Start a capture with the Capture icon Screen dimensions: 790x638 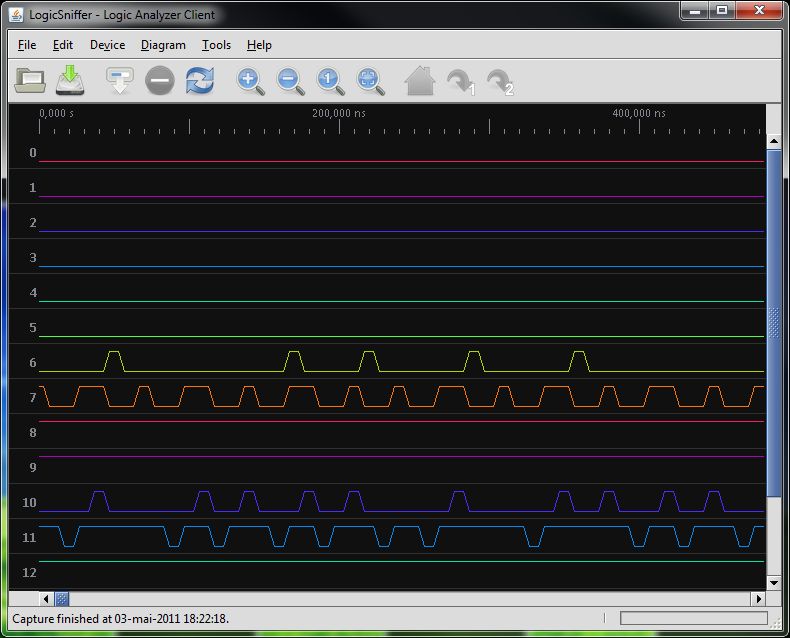point(120,80)
